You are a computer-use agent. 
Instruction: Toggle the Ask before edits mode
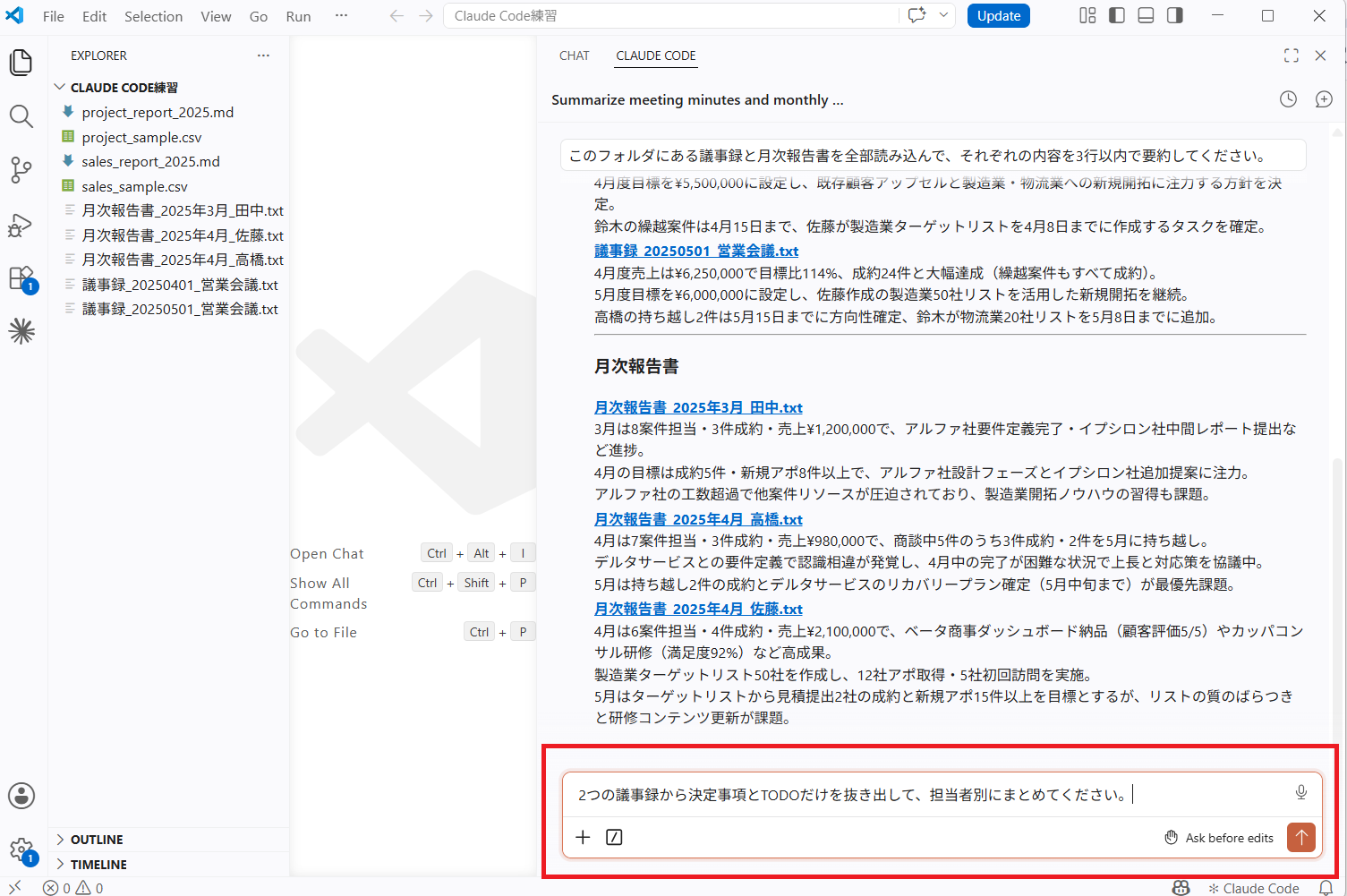1219,838
